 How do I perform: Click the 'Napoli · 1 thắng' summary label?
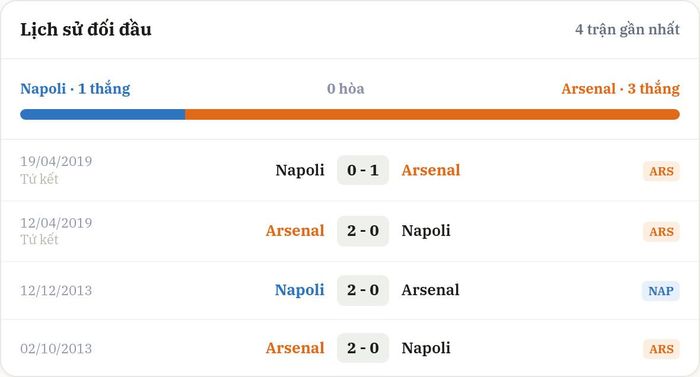coord(75,88)
